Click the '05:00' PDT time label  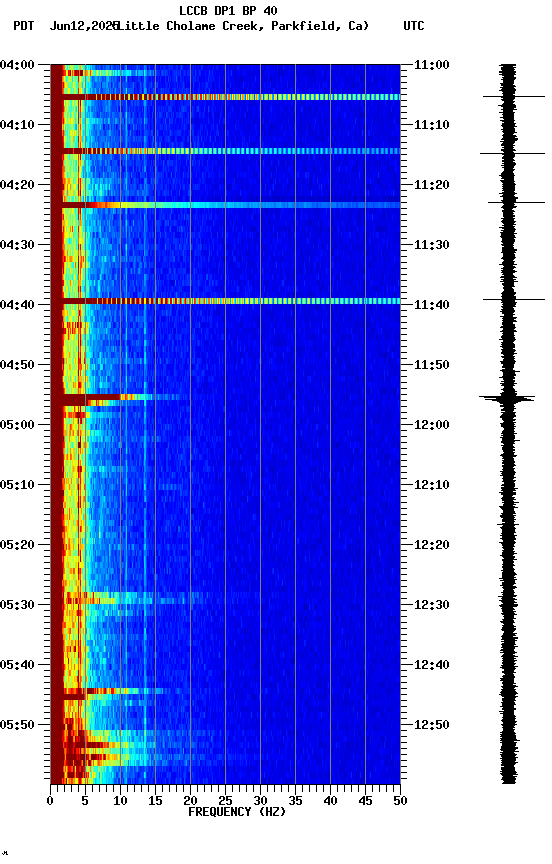click(17, 425)
